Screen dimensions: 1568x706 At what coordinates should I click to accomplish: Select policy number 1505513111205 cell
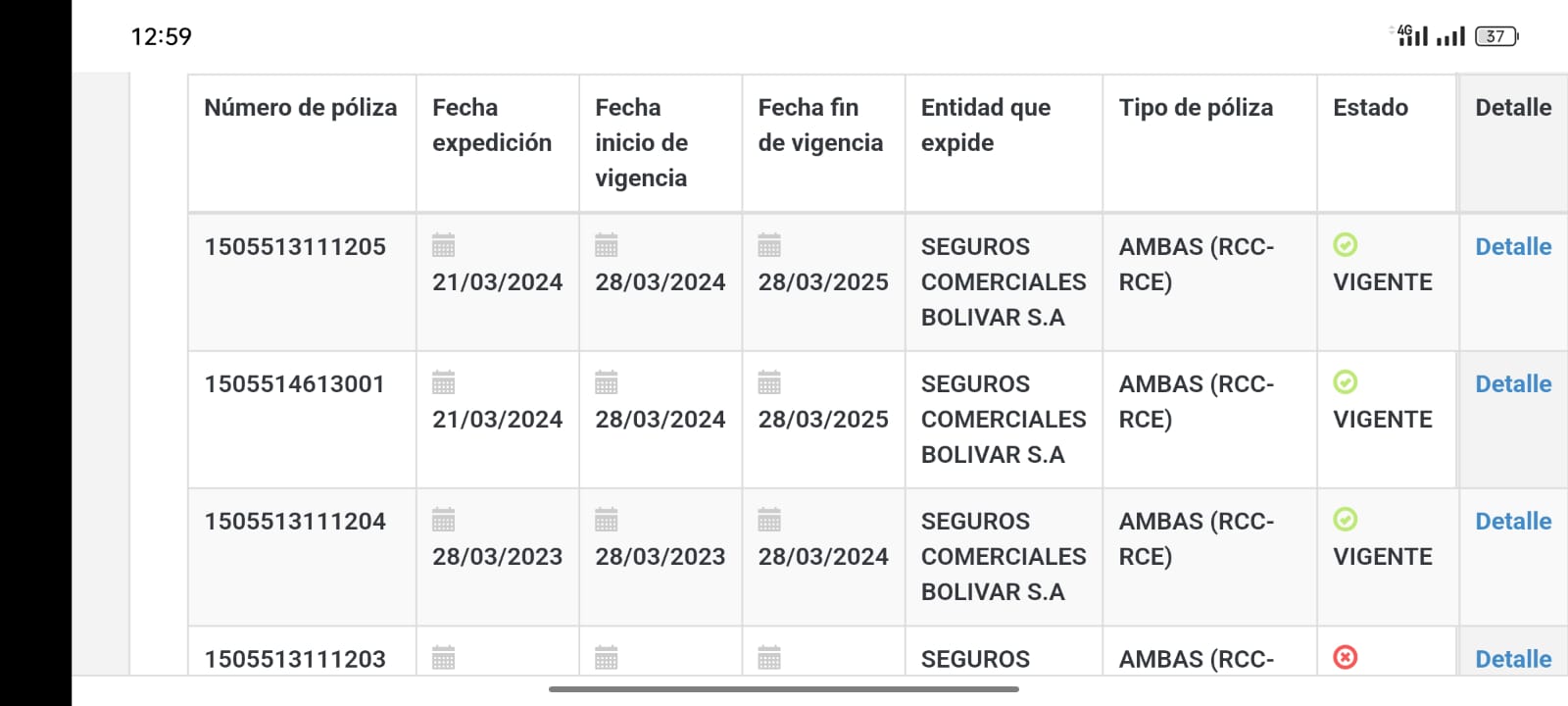pos(295,247)
